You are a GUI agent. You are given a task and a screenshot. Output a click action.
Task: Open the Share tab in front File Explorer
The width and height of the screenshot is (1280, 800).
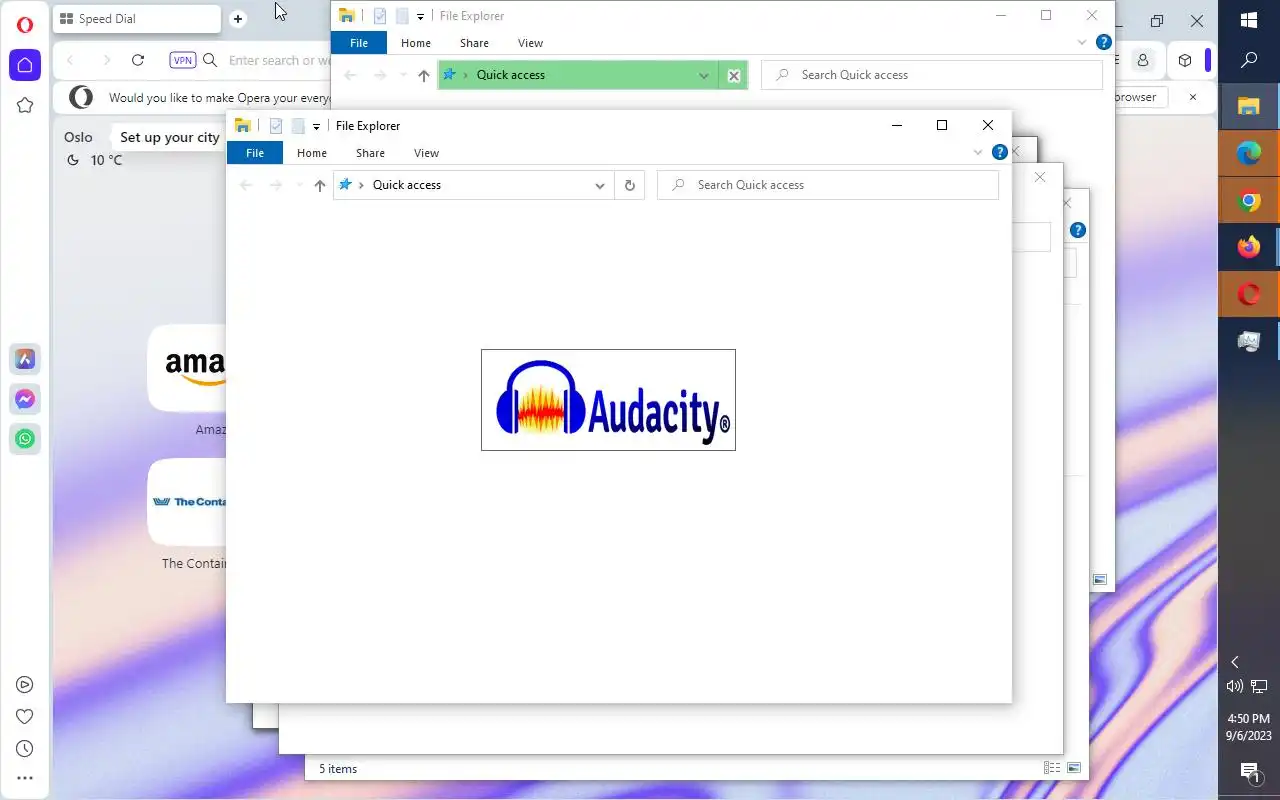pos(370,153)
